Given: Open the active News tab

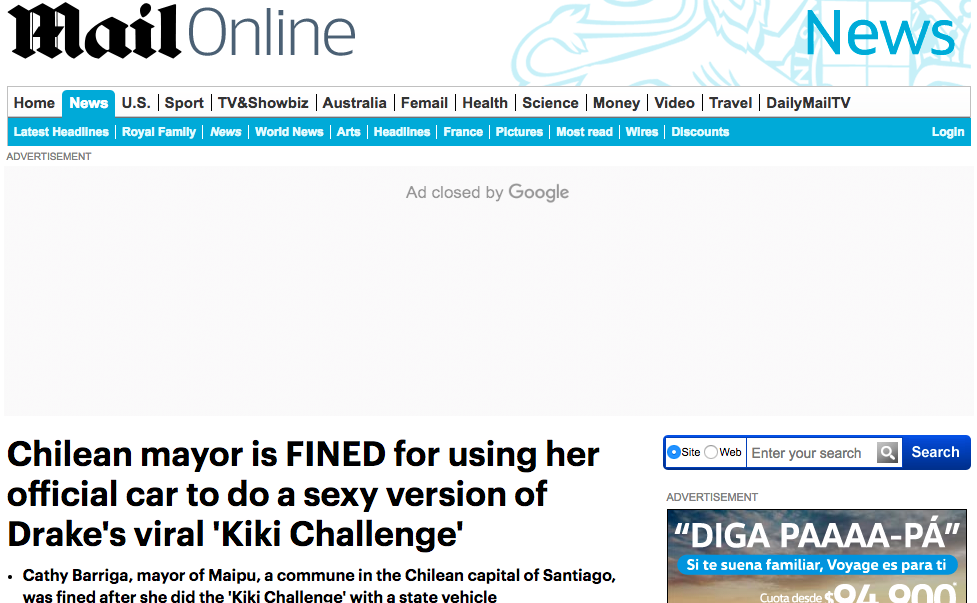Looking at the screenshot, I should (x=88, y=103).
